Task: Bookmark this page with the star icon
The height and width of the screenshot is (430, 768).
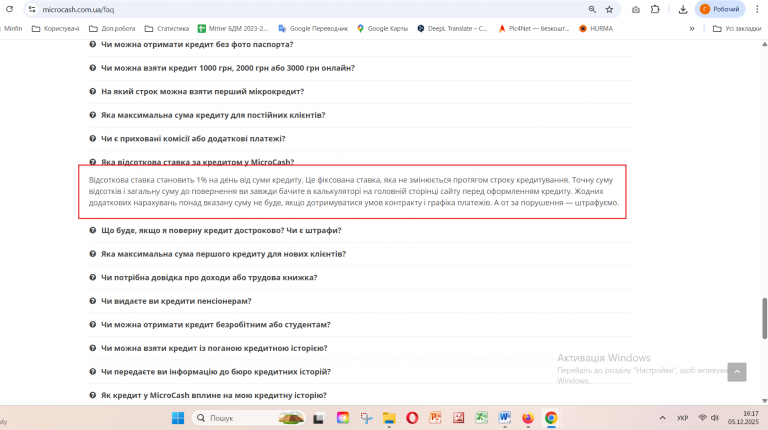Action: tap(609, 9)
